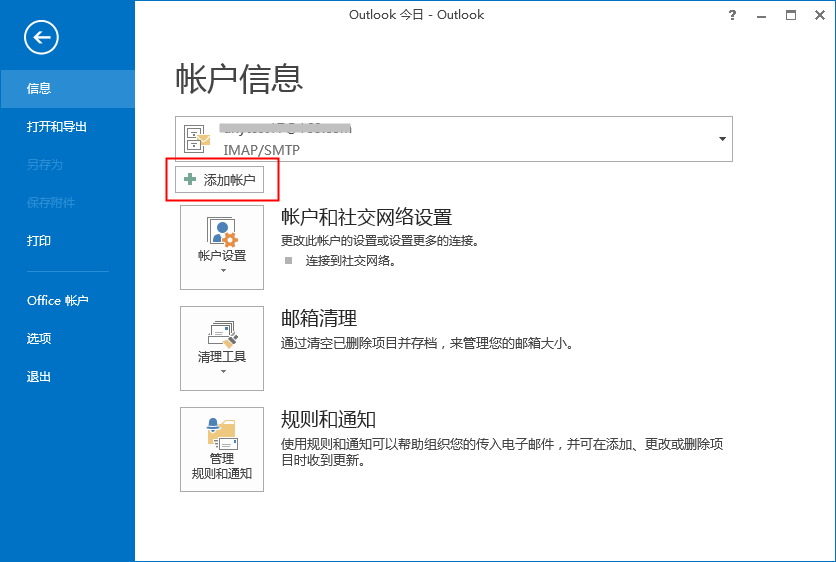Click the green plus icon for adding account
Screen dimensions: 836x562
click(x=190, y=179)
